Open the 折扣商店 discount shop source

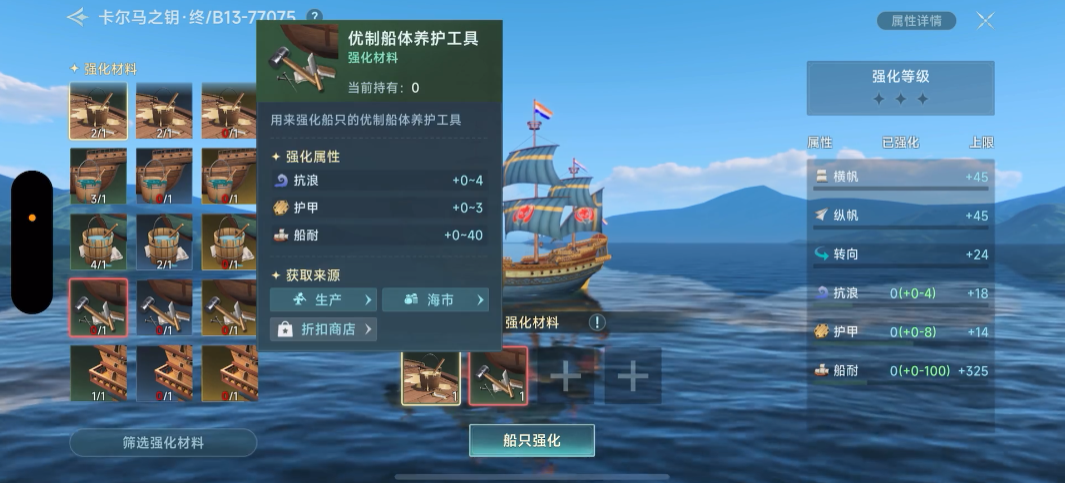point(323,329)
